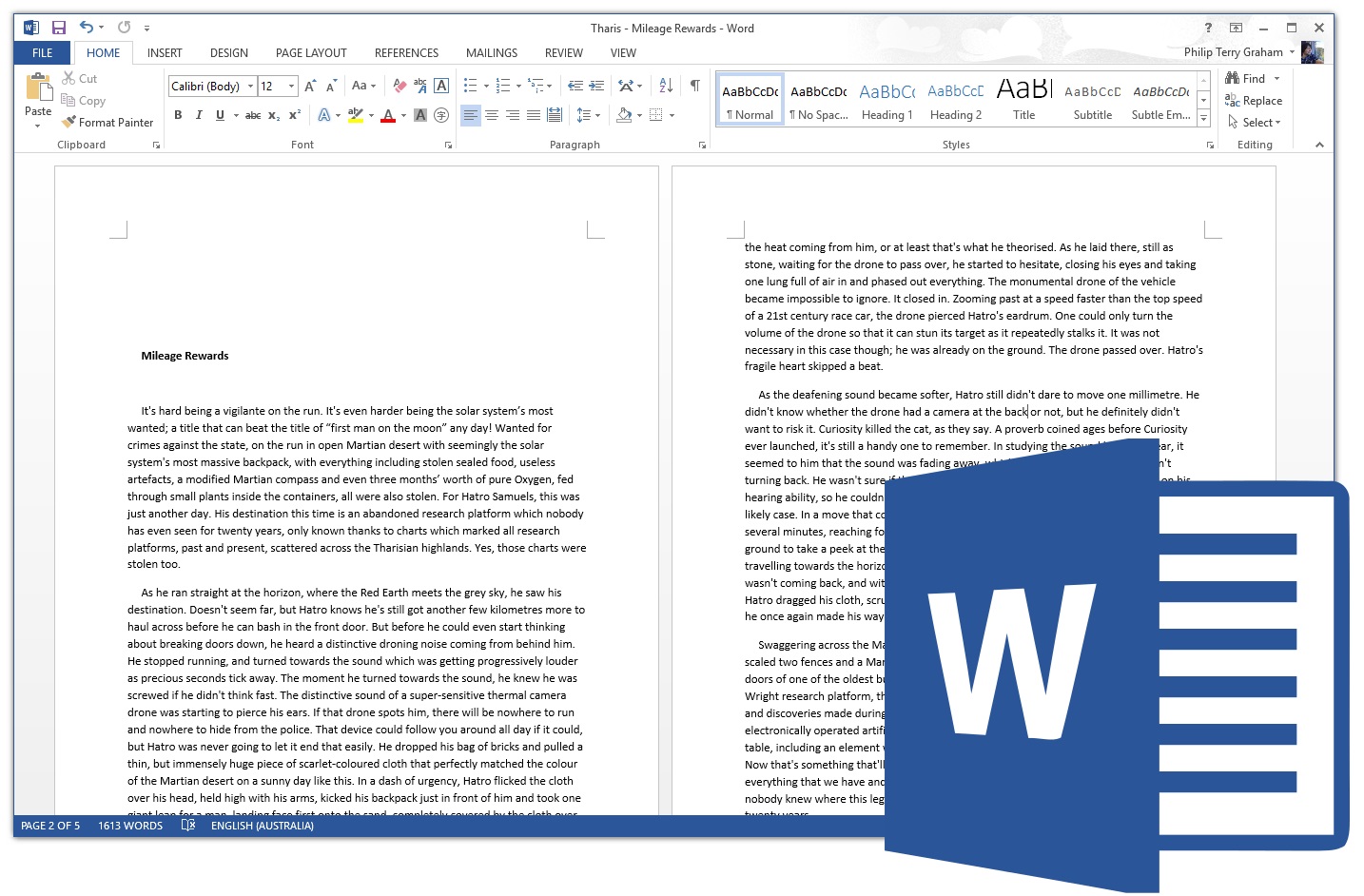Open the Text Effects and Typography icon

pyautogui.click(x=324, y=115)
